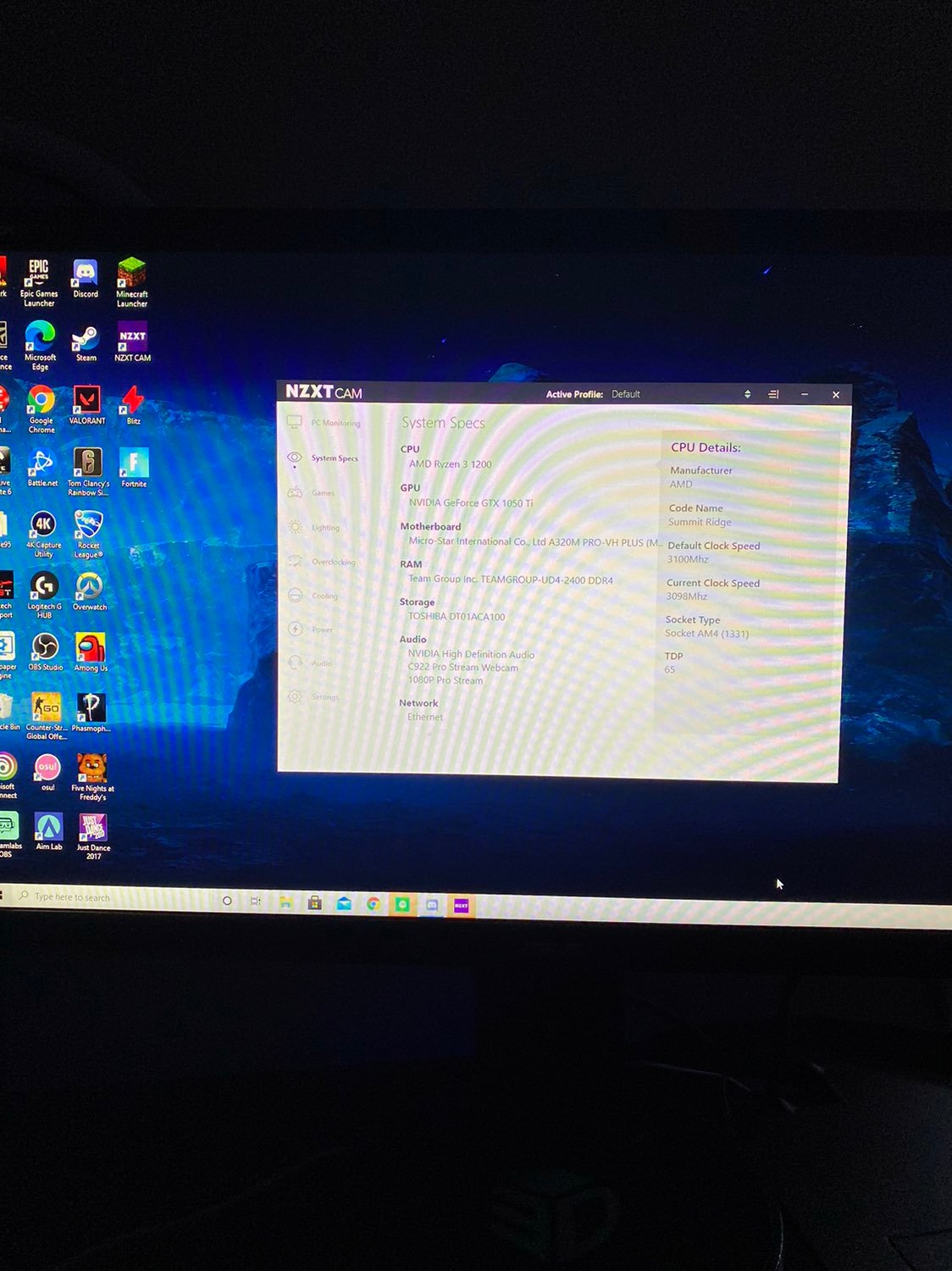The height and width of the screenshot is (1271, 952).
Task: Open the Mail app from taskbar
Action: click(x=344, y=904)
